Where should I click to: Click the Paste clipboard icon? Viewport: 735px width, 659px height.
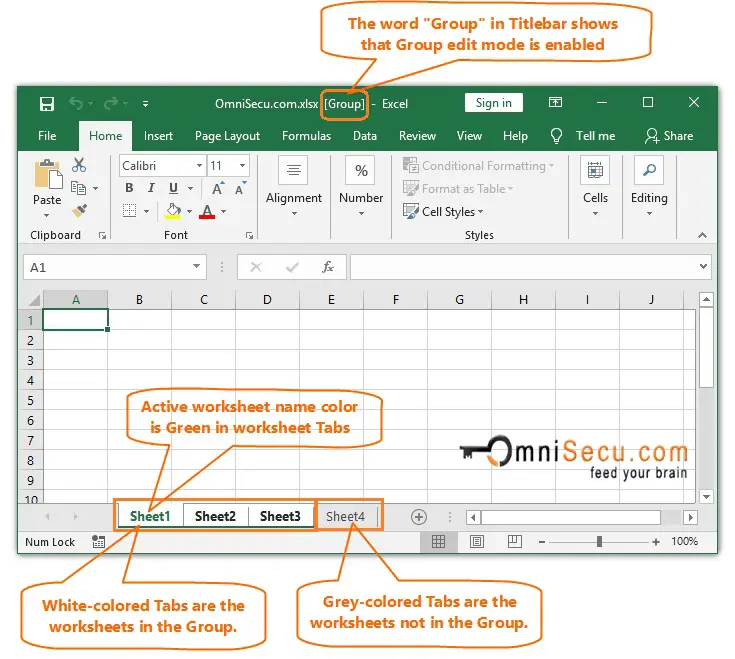pos(48,174)
